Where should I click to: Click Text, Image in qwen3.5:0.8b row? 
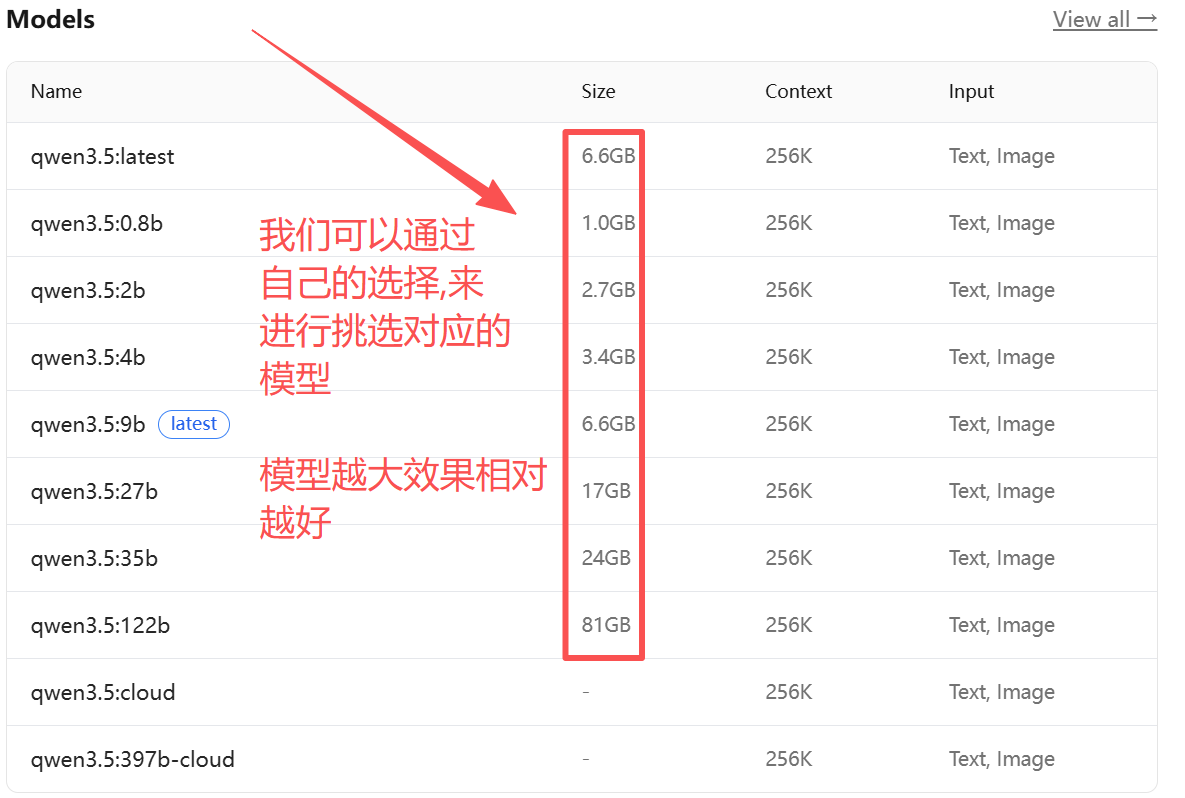pos(1001,224)
